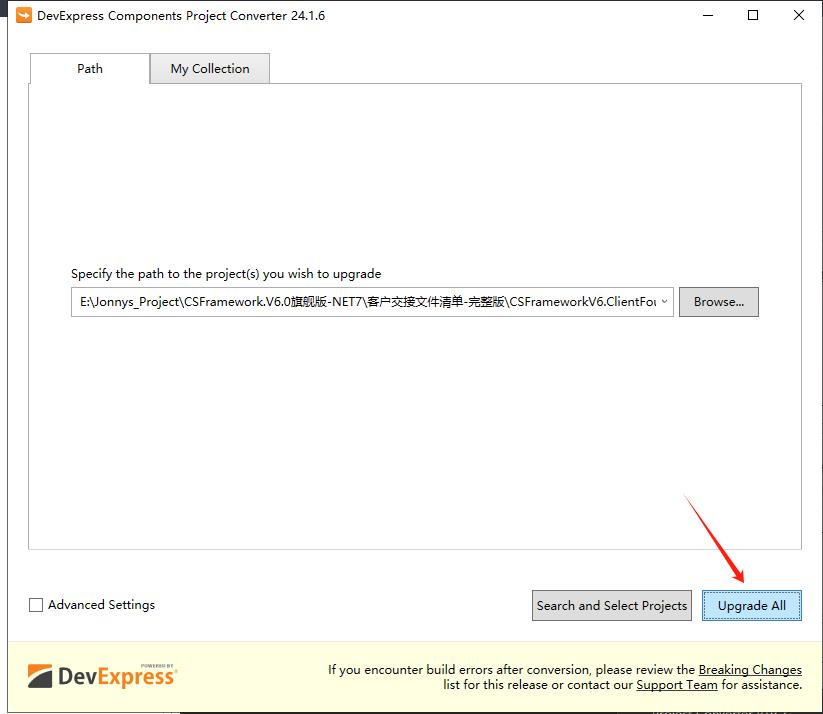Click inside the project path text field
823x714 pixels.
tap(360, 302)
